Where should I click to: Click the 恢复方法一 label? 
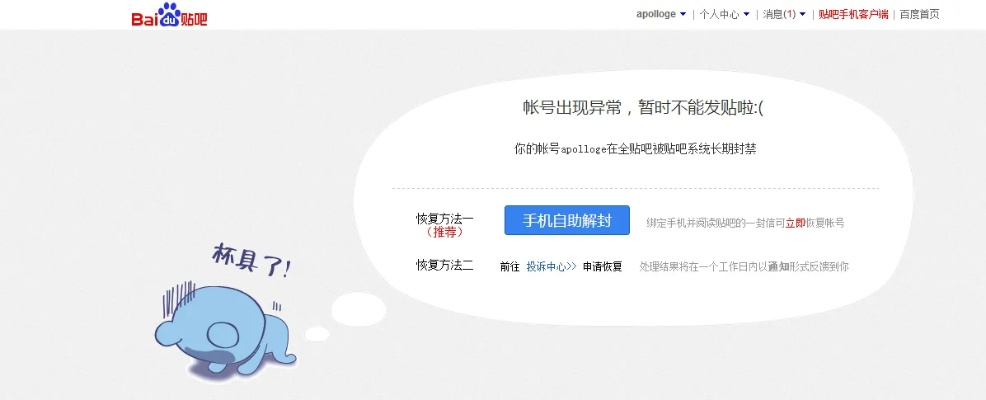click(x=444, y=218)
